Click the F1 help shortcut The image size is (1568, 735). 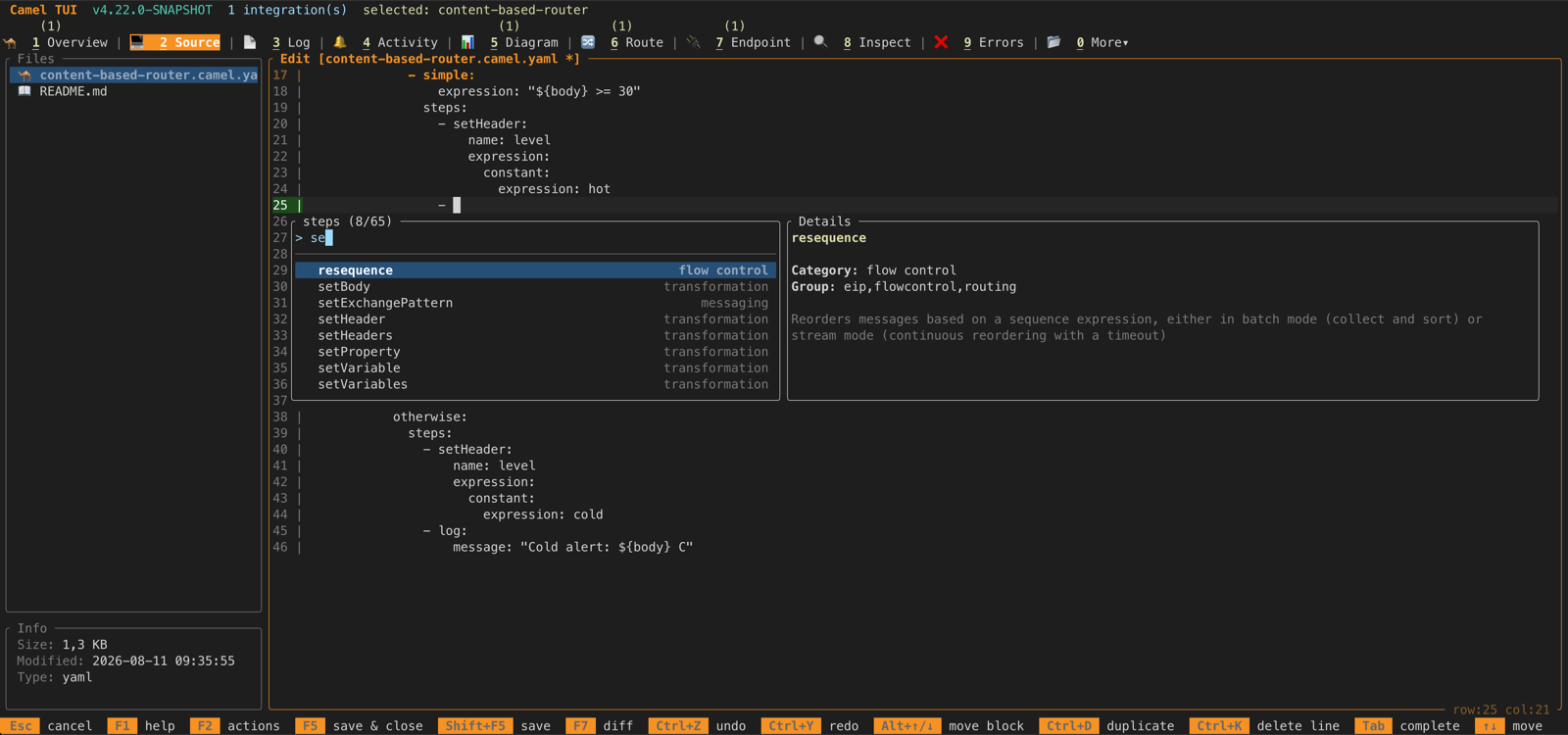[x=141, y=726]
